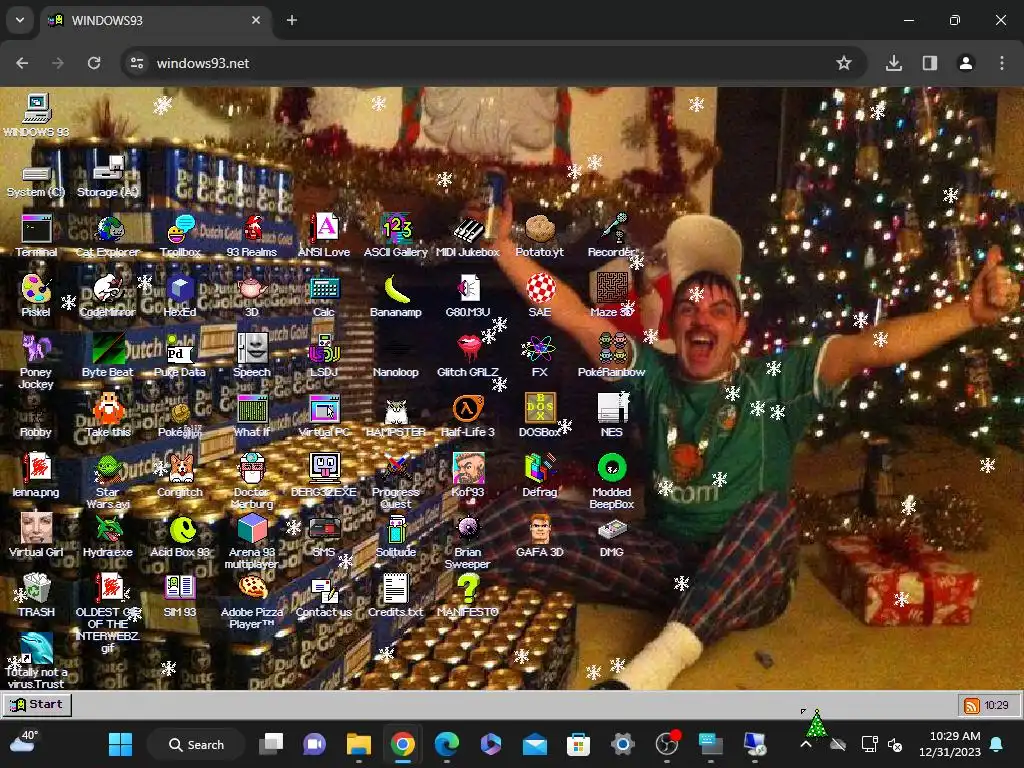This screenshot has width=1024, height=768.
Task: Open the 93 Realms icon
Action: [x=252, y=236]
